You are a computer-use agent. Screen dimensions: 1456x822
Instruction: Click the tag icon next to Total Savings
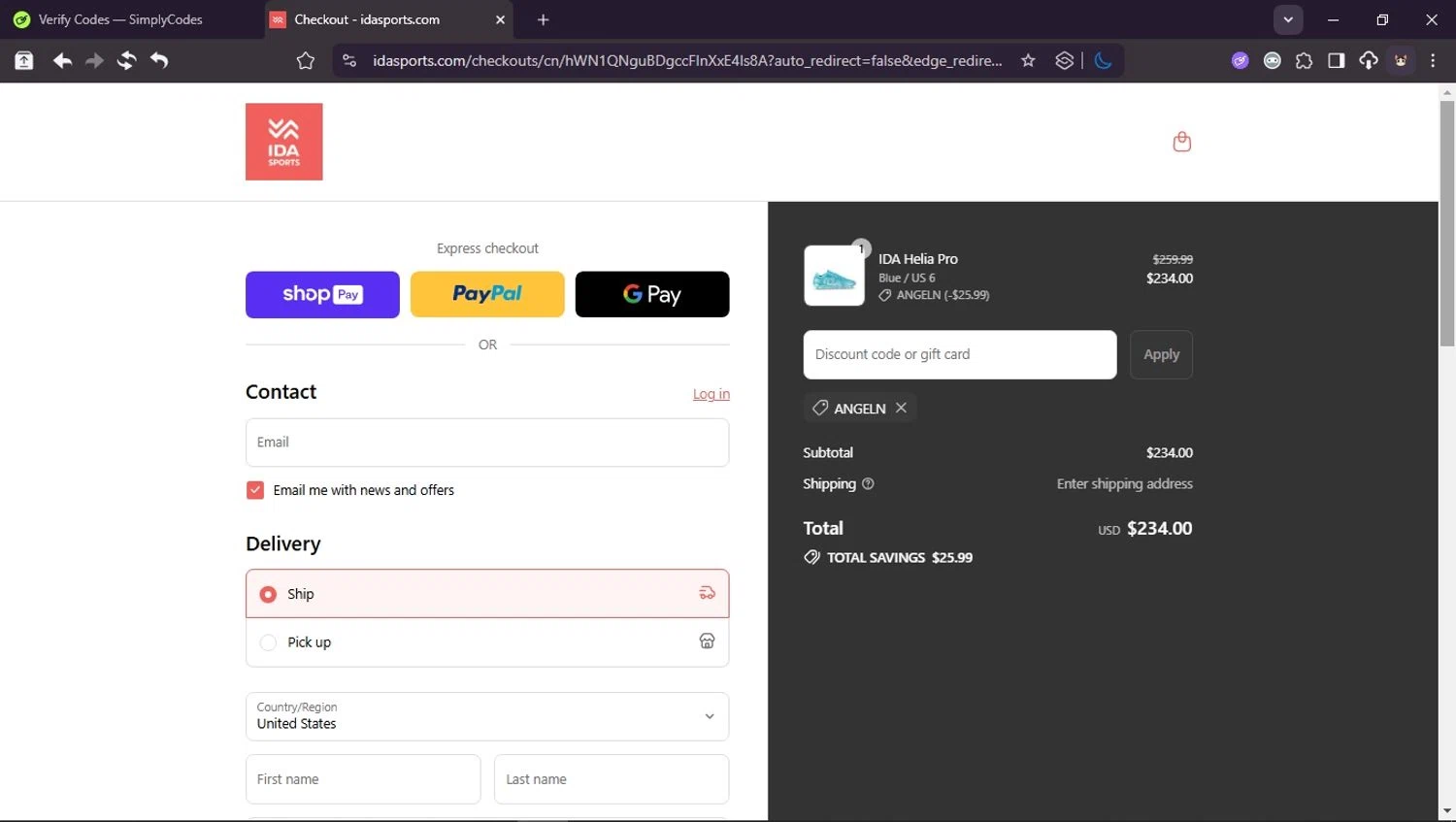pyautogui.click(x=811, y=557)
